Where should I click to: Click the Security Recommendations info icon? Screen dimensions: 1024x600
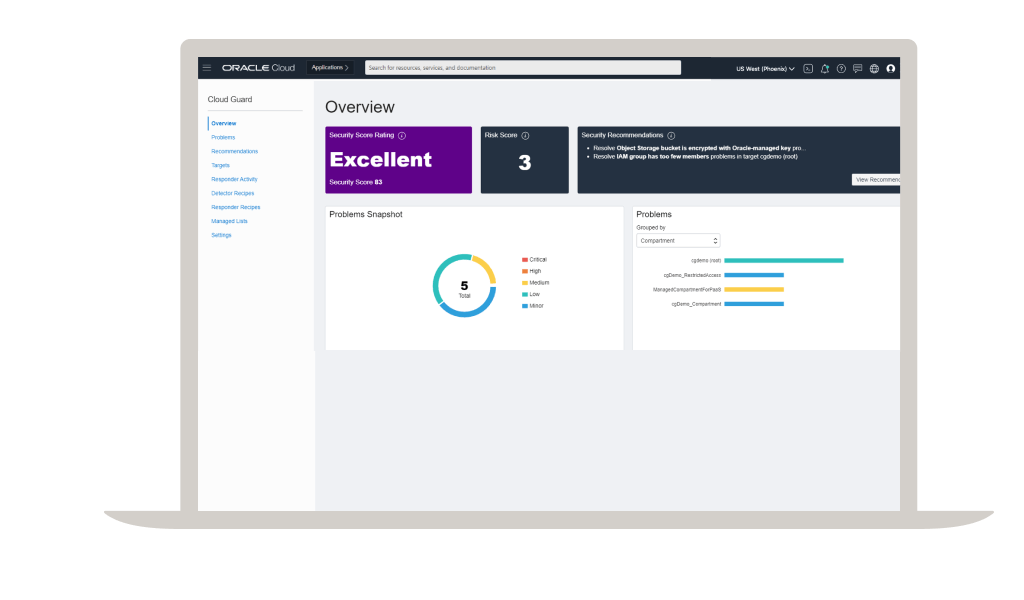[671, 135]
